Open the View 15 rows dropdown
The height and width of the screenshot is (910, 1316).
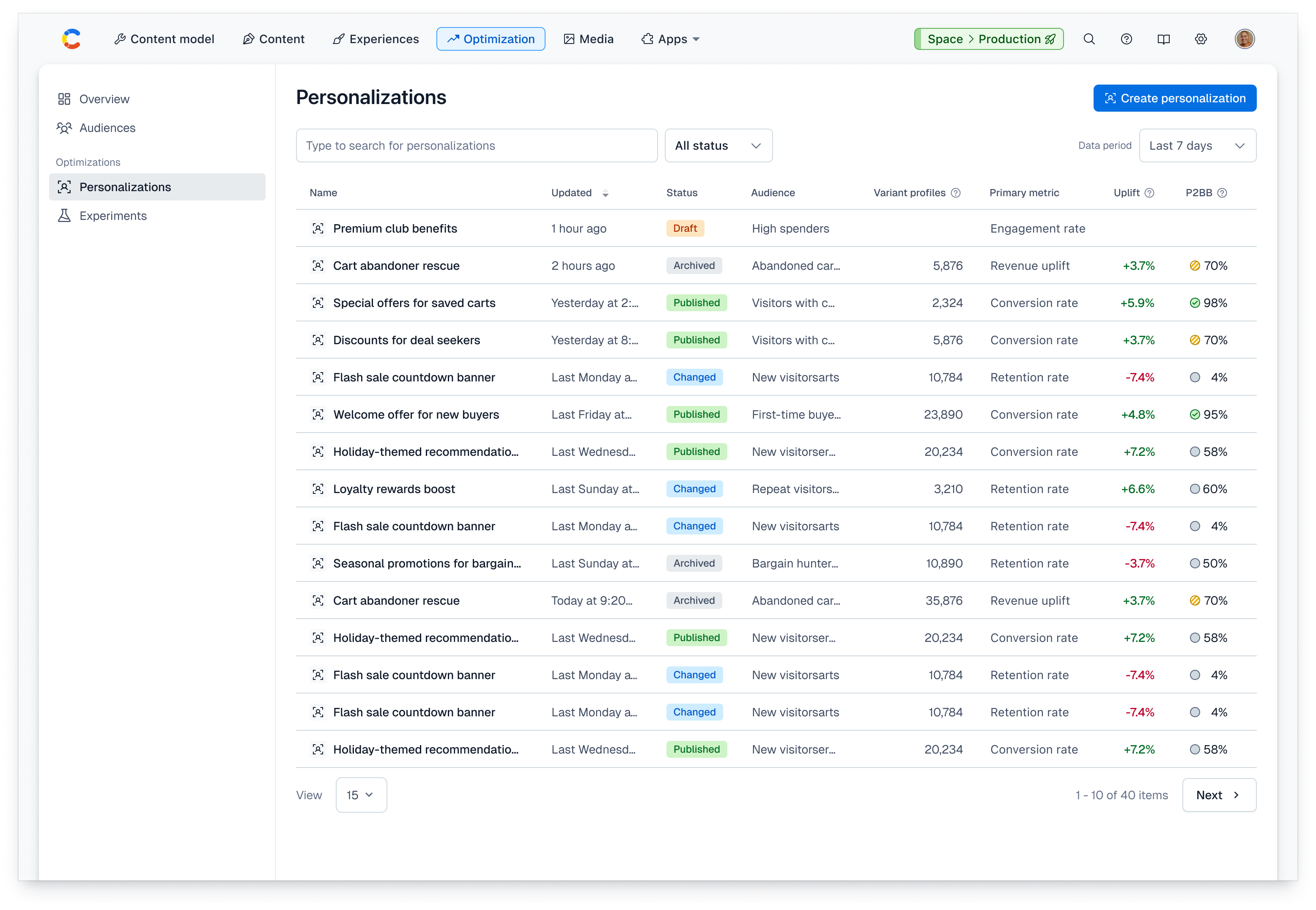click(x=361, y=795)
